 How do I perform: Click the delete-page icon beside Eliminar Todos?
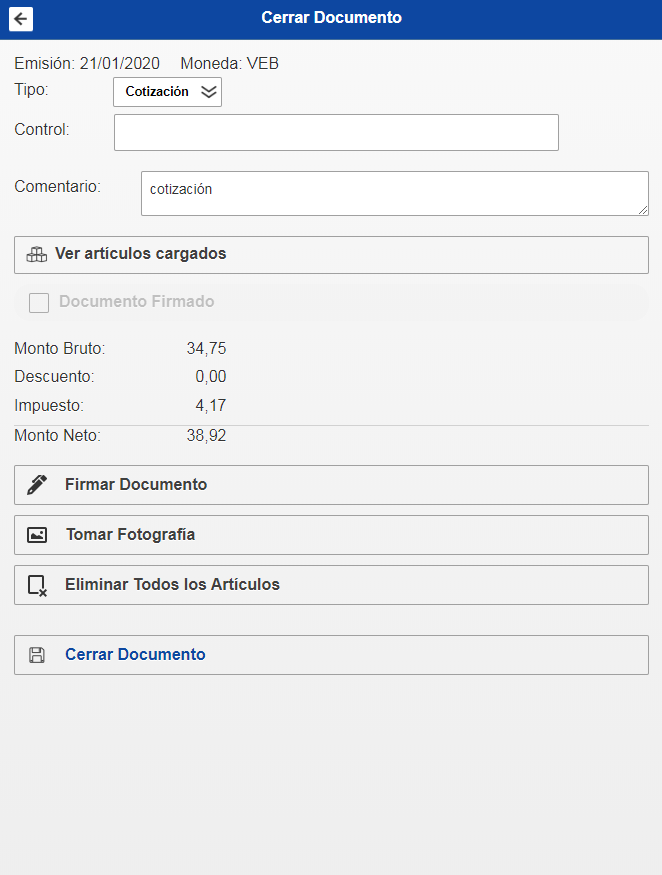37,585
